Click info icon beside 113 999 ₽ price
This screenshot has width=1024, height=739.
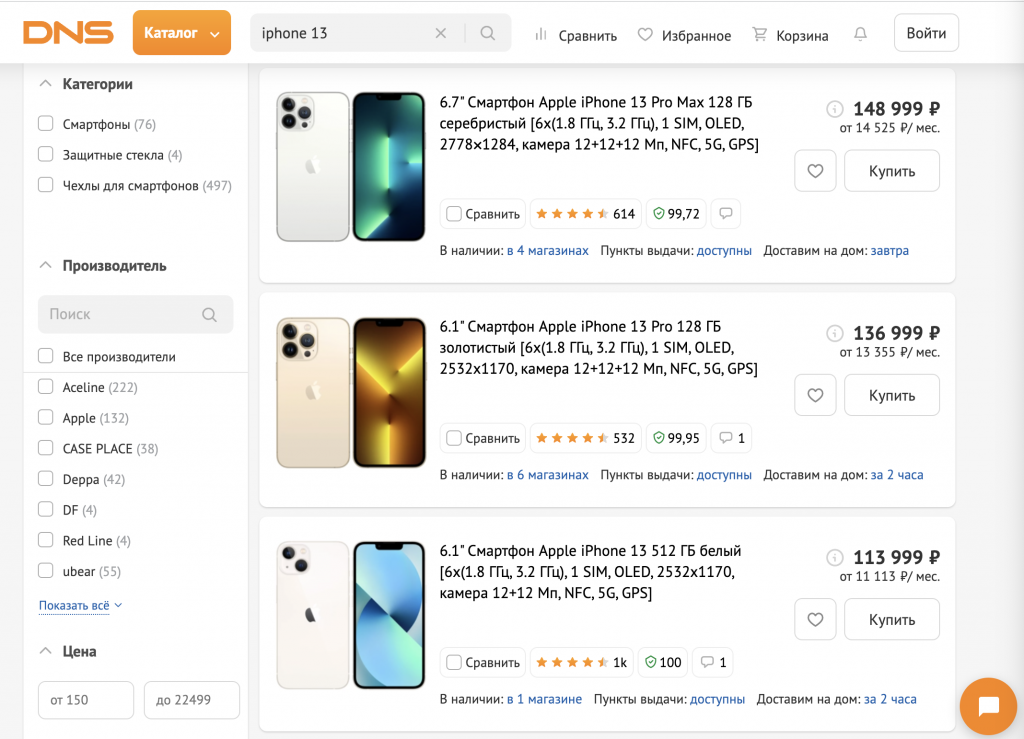pos(835,558)
